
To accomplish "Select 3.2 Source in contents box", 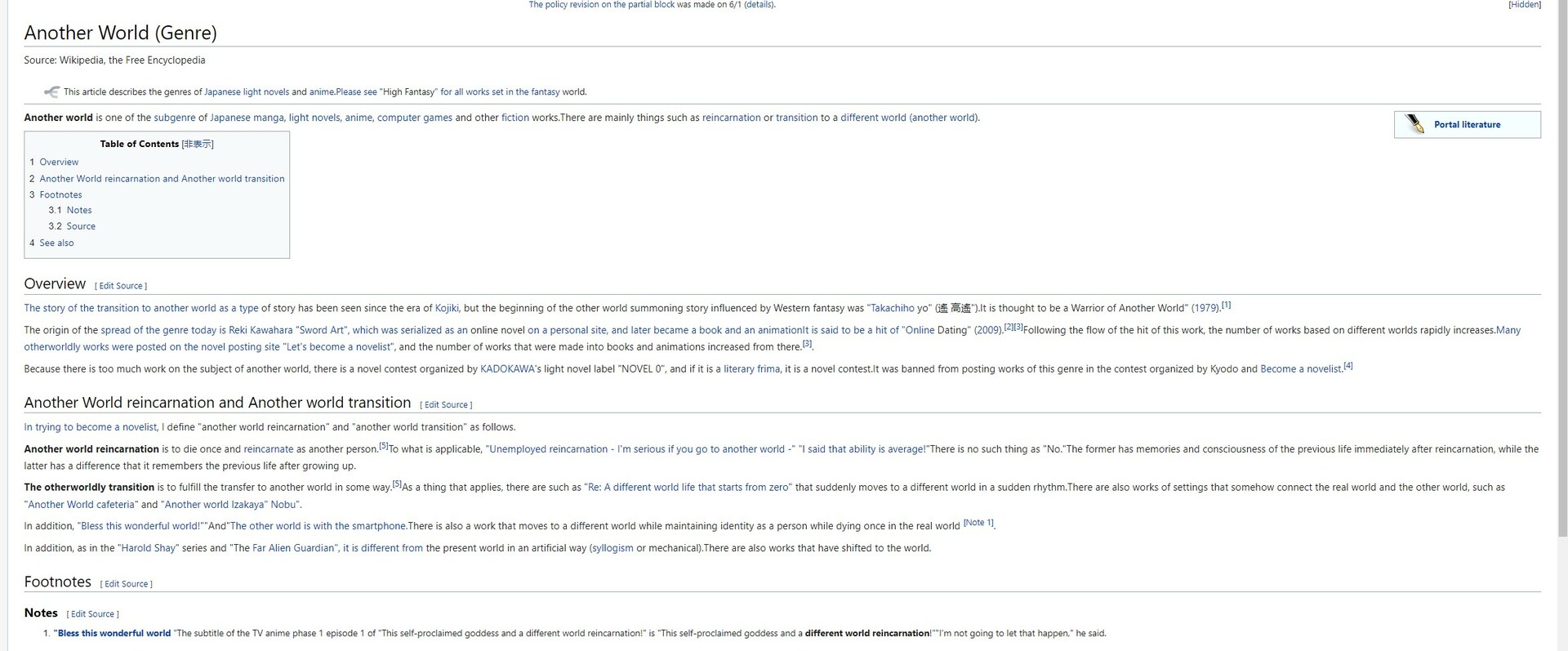I will (80, 226).
